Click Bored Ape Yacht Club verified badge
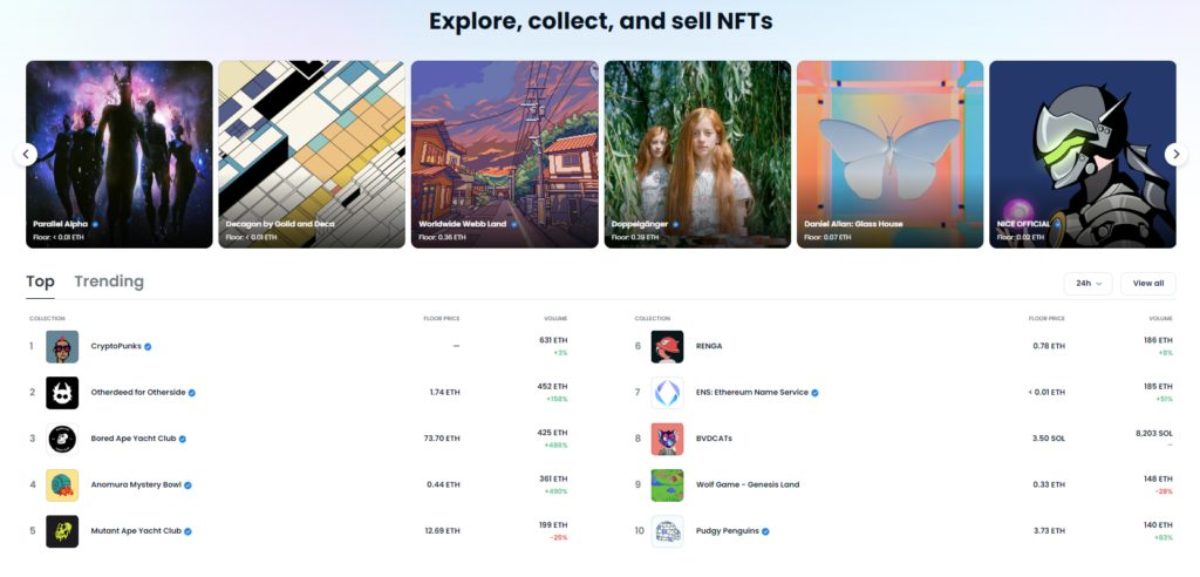The image size is (1200, 577). pos(183,438)
